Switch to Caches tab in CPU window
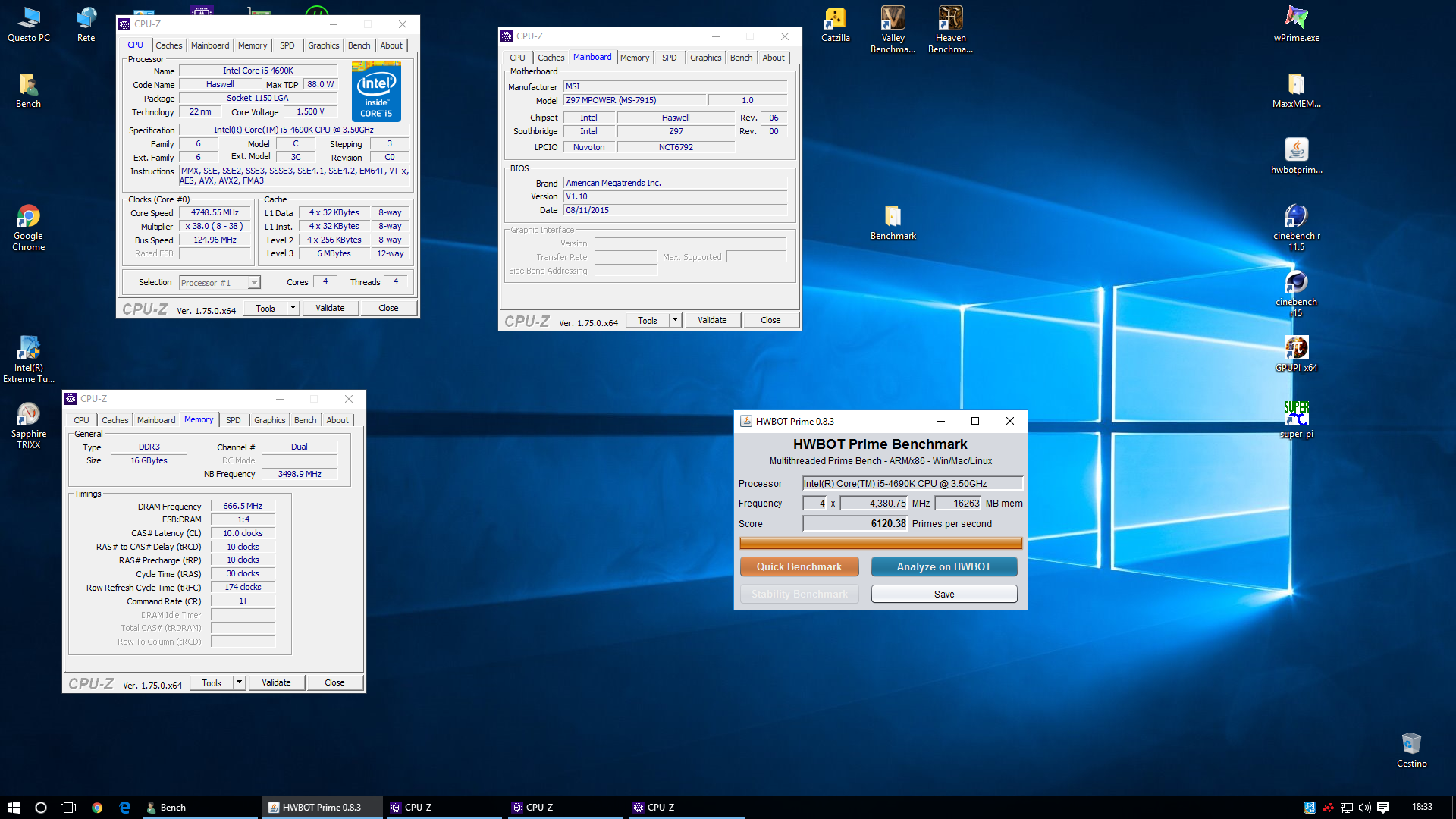This screenshot has height=819, width=1456. pos(169,45)
